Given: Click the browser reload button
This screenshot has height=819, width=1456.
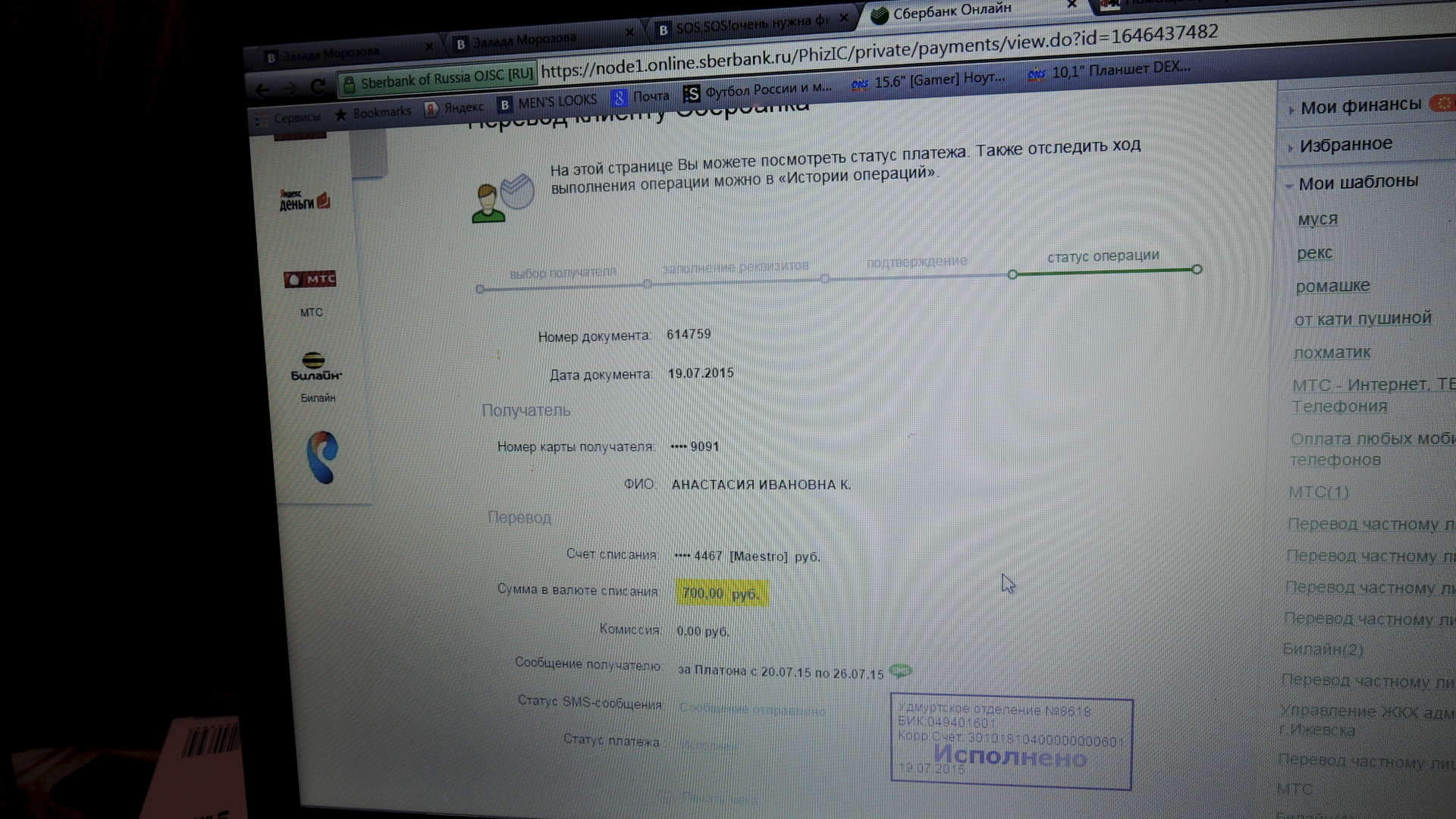Looking at the screenshot, I should pos(318,87).
